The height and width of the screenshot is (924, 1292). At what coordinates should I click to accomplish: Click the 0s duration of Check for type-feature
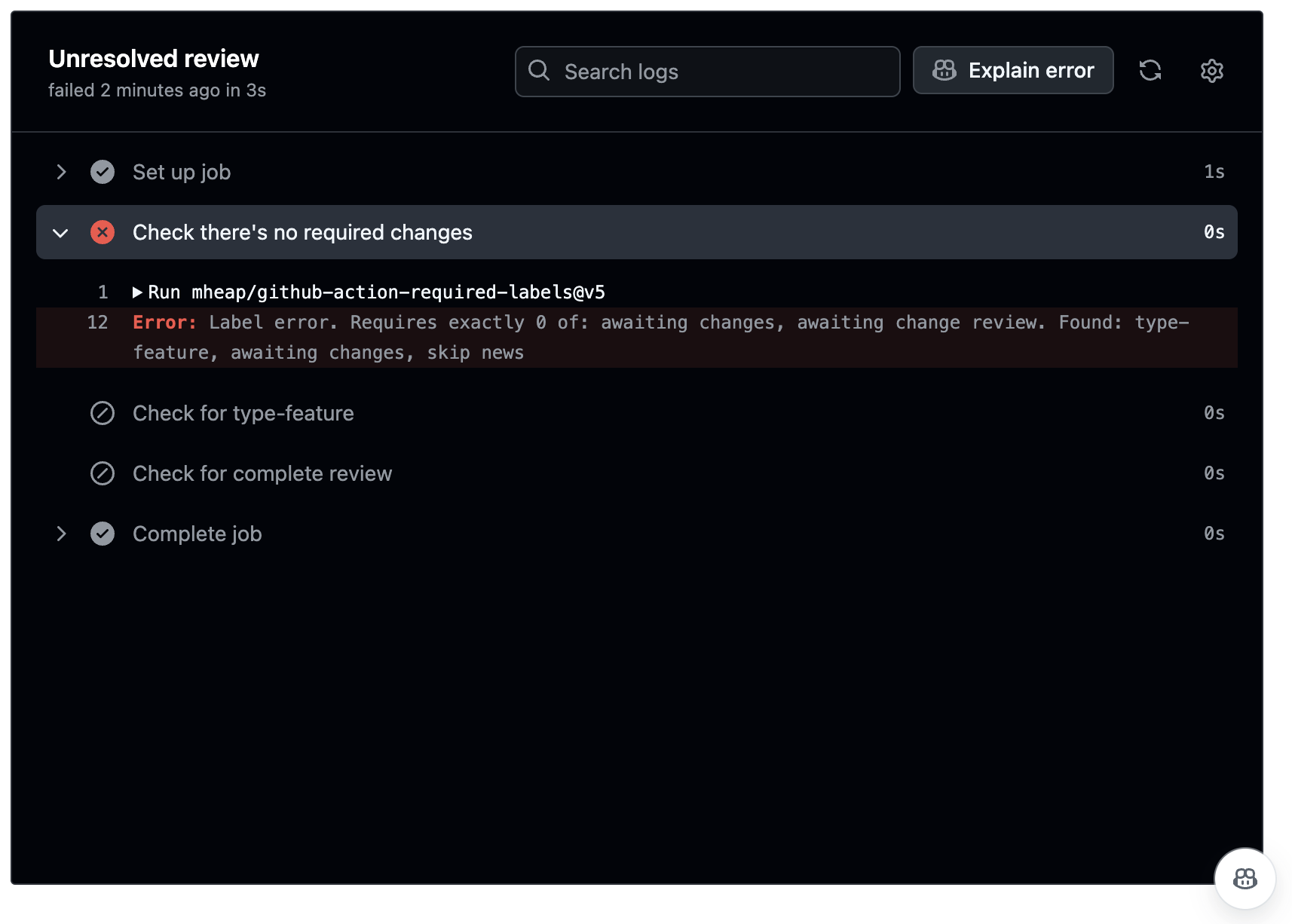tap(1214, 413)
